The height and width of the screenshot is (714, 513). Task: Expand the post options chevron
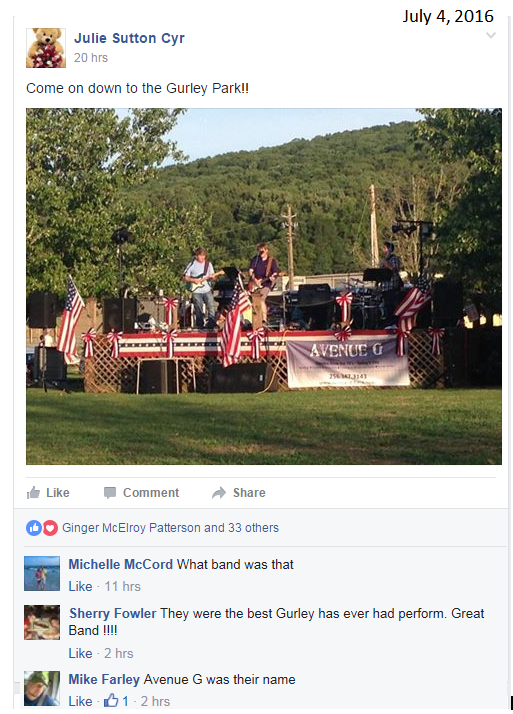point(491,35)
